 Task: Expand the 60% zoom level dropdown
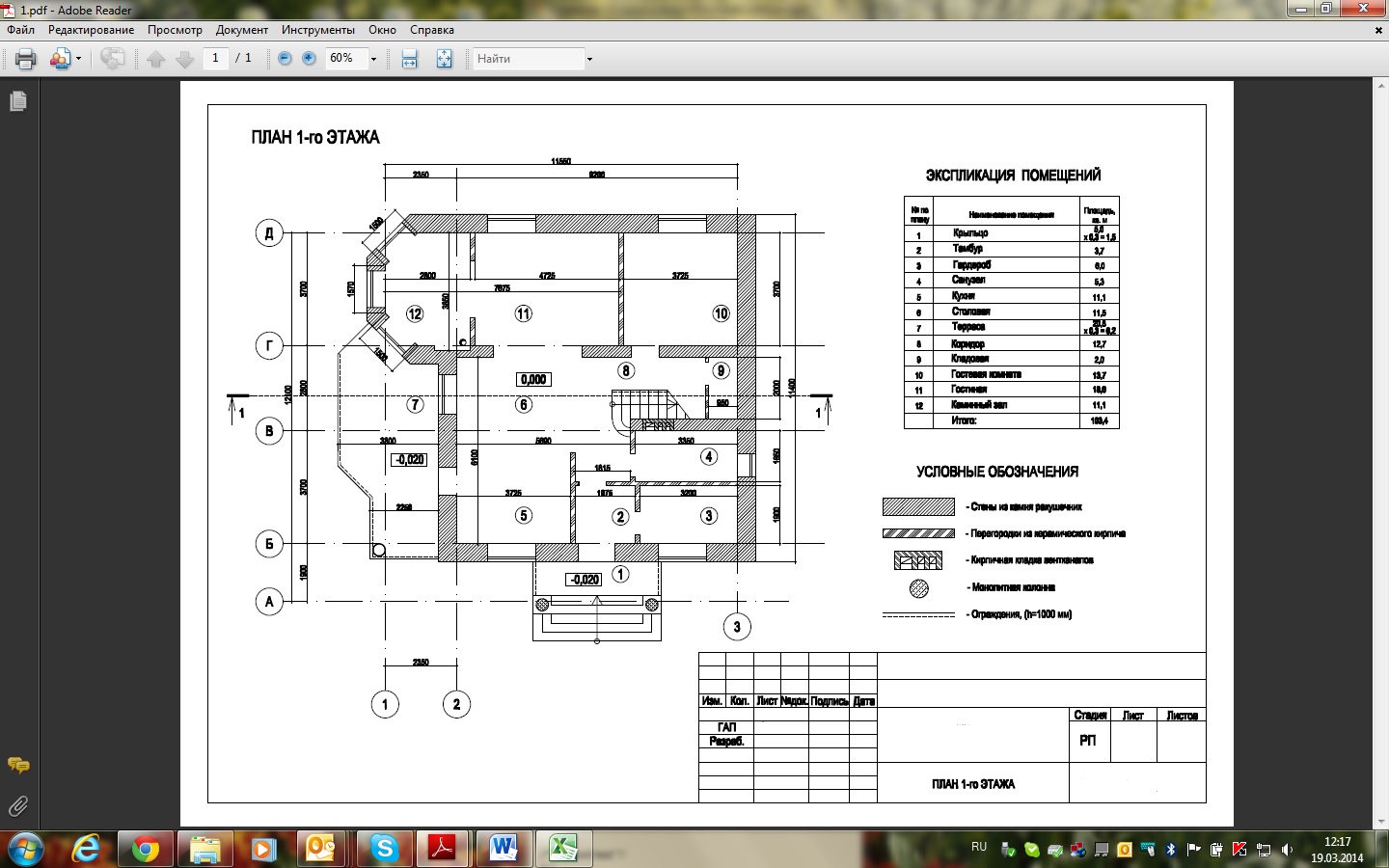point(373,59)
